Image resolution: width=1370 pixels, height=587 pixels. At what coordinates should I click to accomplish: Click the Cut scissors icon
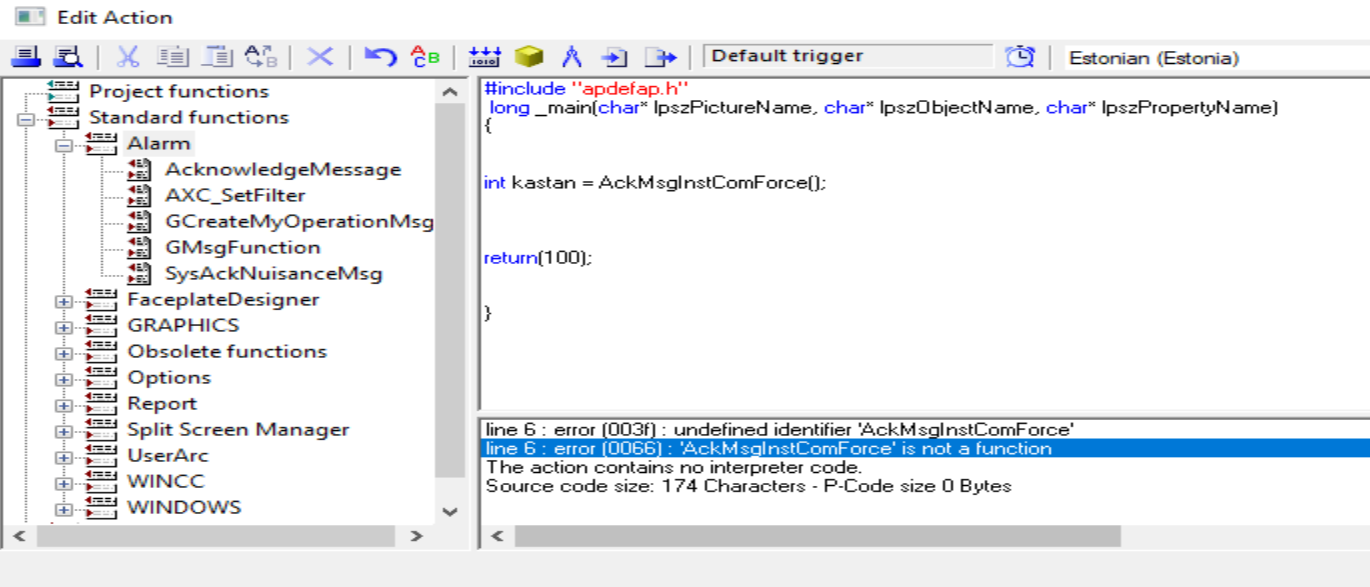pyautogui.click(x=129, y=57)
